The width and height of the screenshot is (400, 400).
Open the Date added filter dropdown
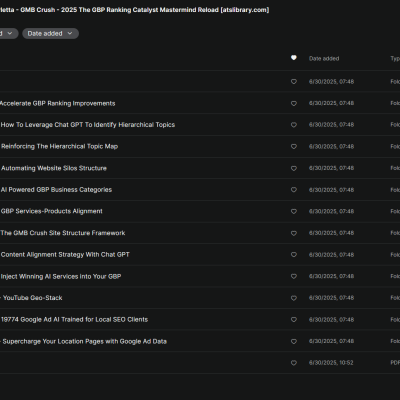[x=50, y=33]
